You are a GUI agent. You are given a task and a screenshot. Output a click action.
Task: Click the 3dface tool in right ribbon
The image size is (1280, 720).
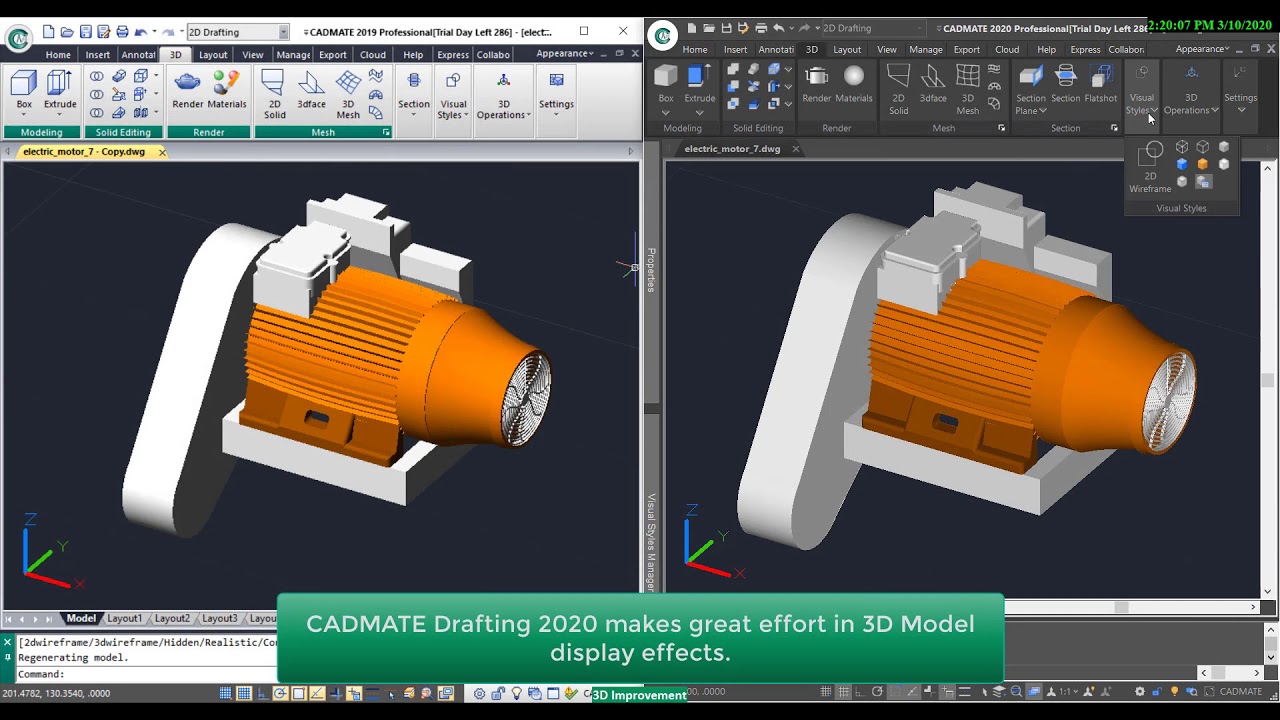(x=933, y=82)
